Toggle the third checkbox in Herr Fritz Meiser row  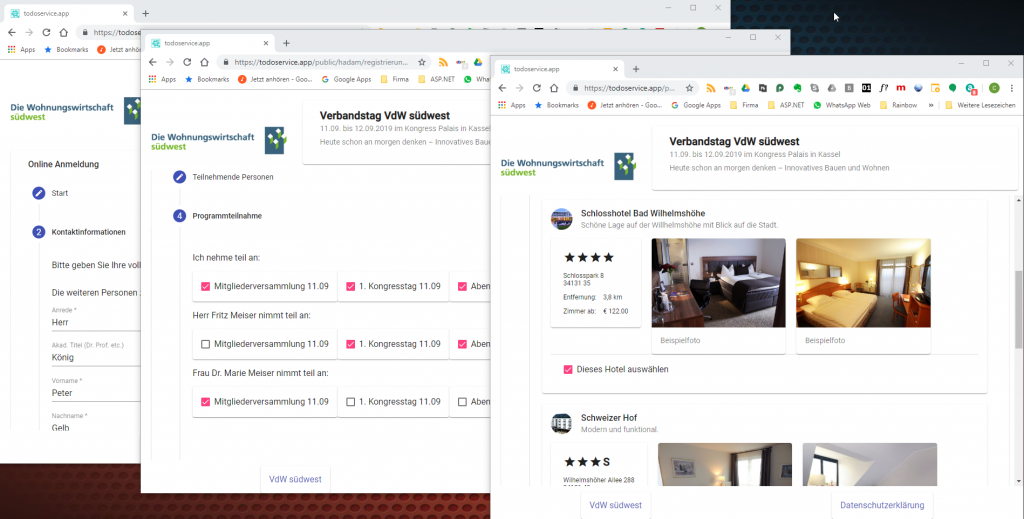[x=462, y=344]
